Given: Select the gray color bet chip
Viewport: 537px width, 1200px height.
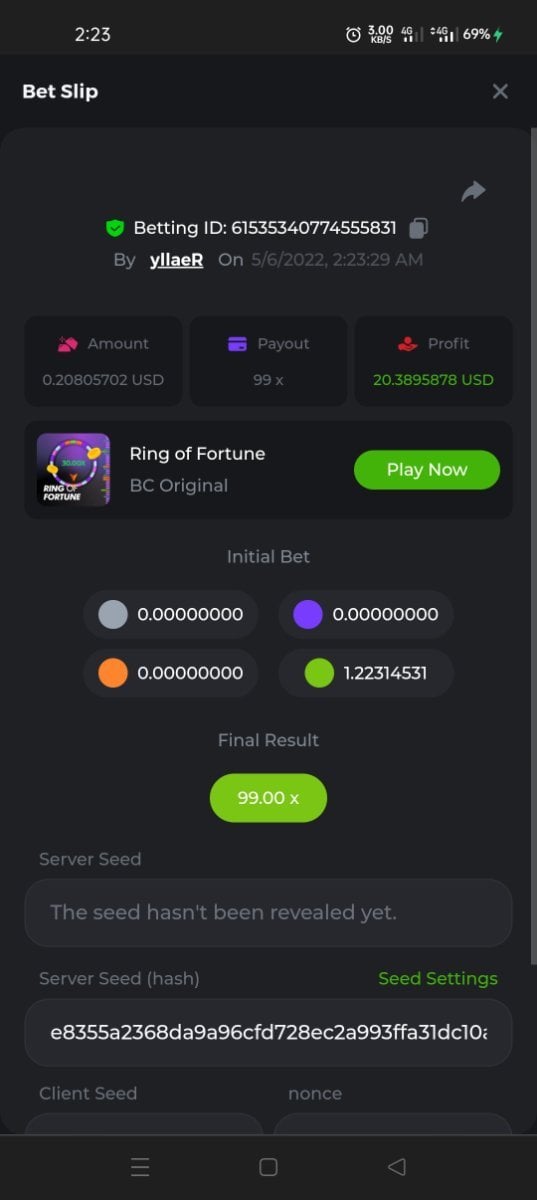Looking at the screenshot, I should click(x=170, y=614).
